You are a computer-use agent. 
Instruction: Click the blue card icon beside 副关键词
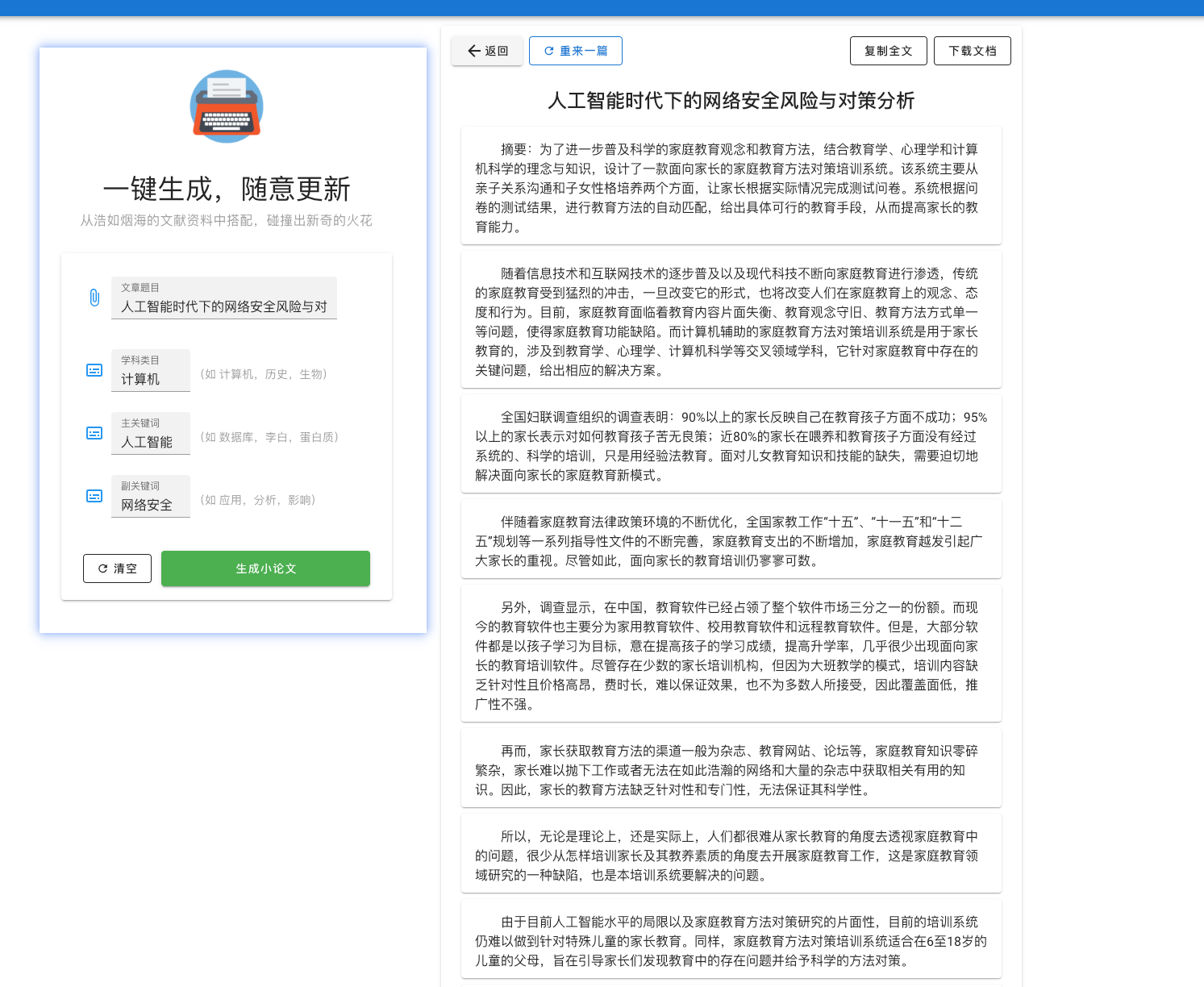pyautogui.click(x=94, y=497)
